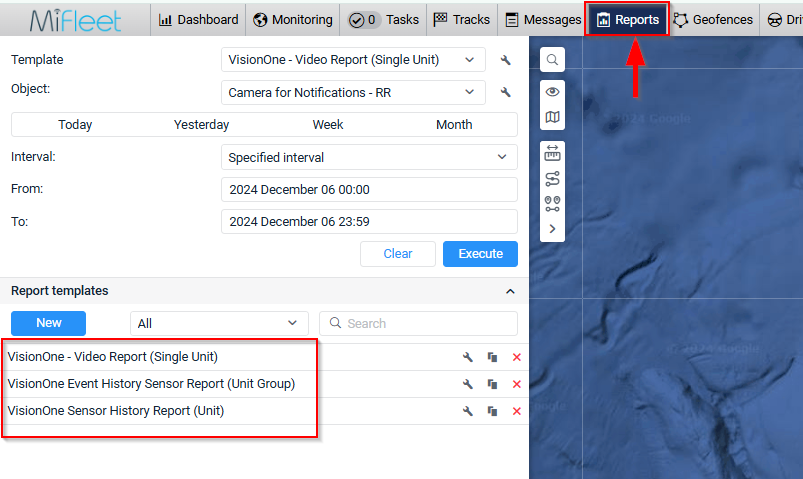The image size is (803, 479).
Task: Open the Messages tab
Action: tap(543, 19)
